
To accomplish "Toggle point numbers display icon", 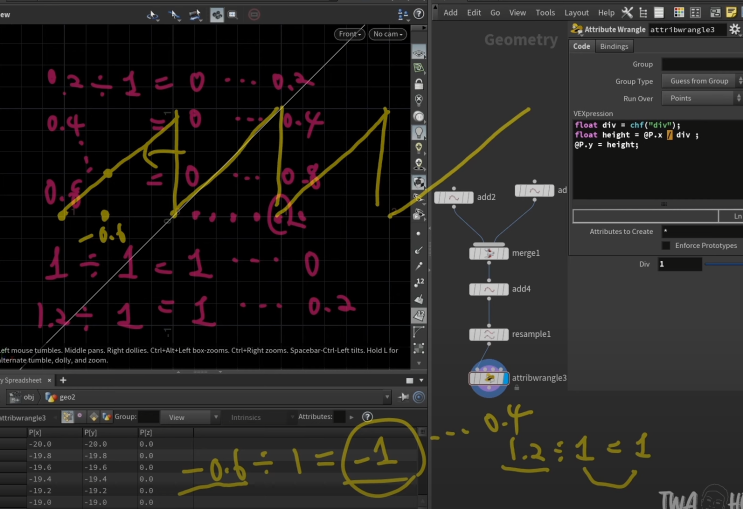I will pyautogui.click(x=419, y=282).
